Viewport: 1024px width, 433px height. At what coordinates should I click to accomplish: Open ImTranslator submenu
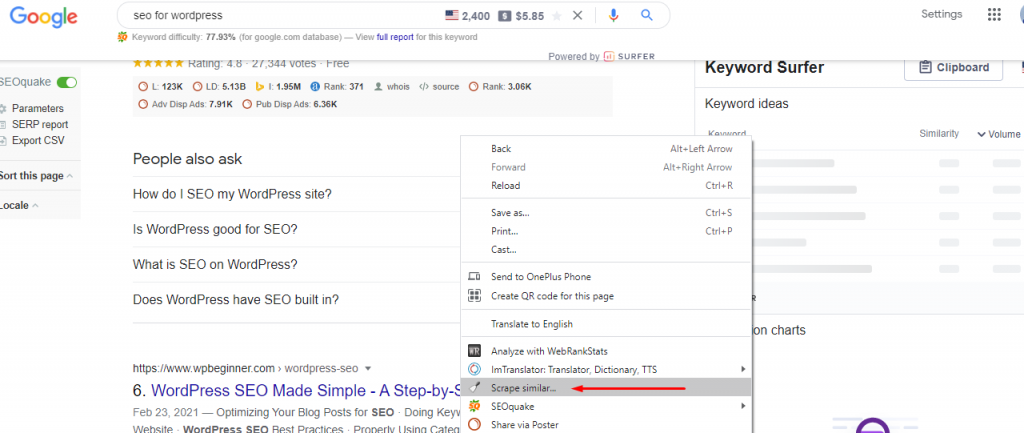point(607,370)
